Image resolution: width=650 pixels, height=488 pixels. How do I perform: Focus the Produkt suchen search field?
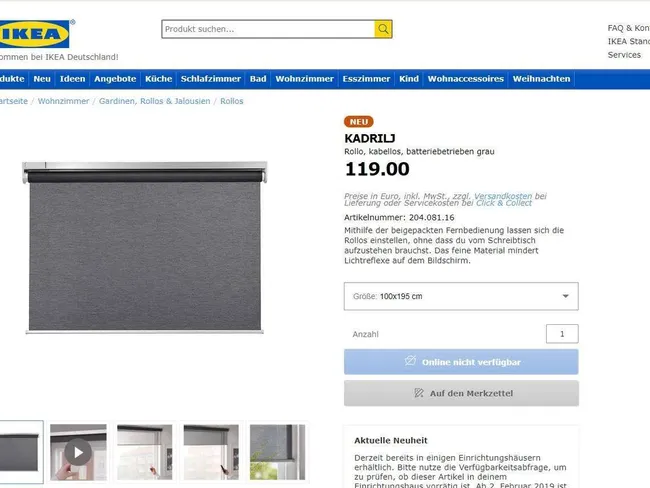click(x=269, y=29)
